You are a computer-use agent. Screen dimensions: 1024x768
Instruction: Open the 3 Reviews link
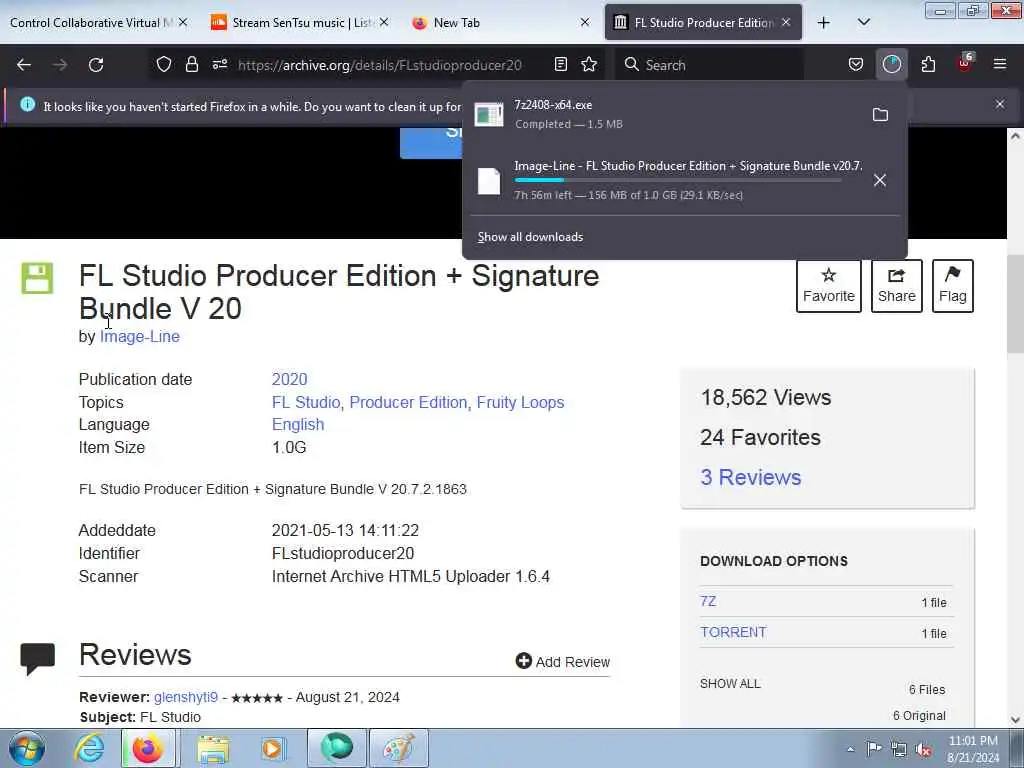(750, 477)
